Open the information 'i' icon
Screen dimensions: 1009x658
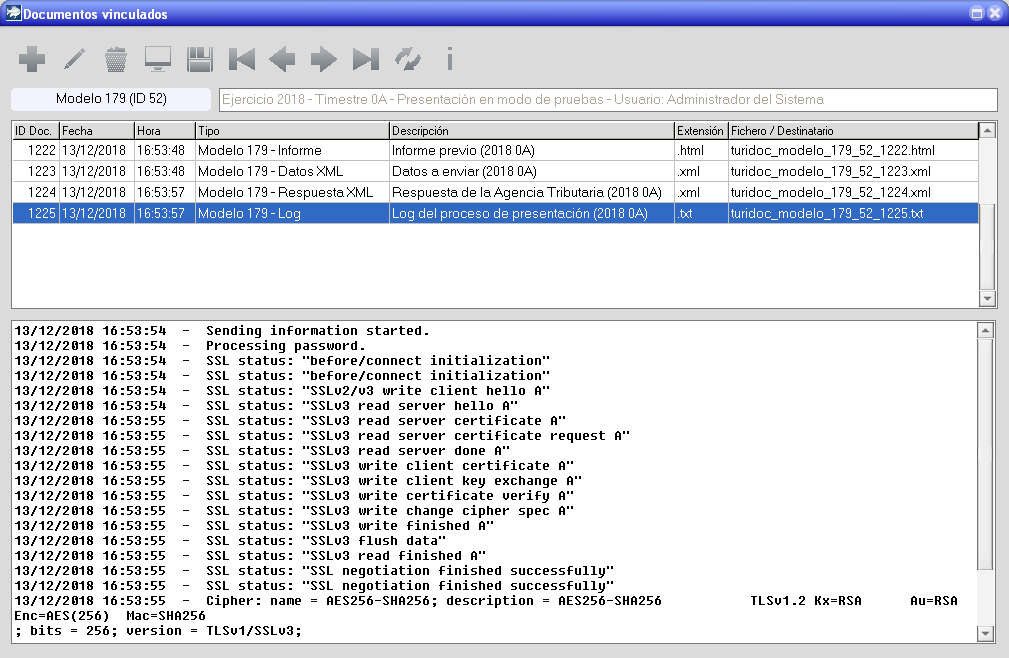450,60
